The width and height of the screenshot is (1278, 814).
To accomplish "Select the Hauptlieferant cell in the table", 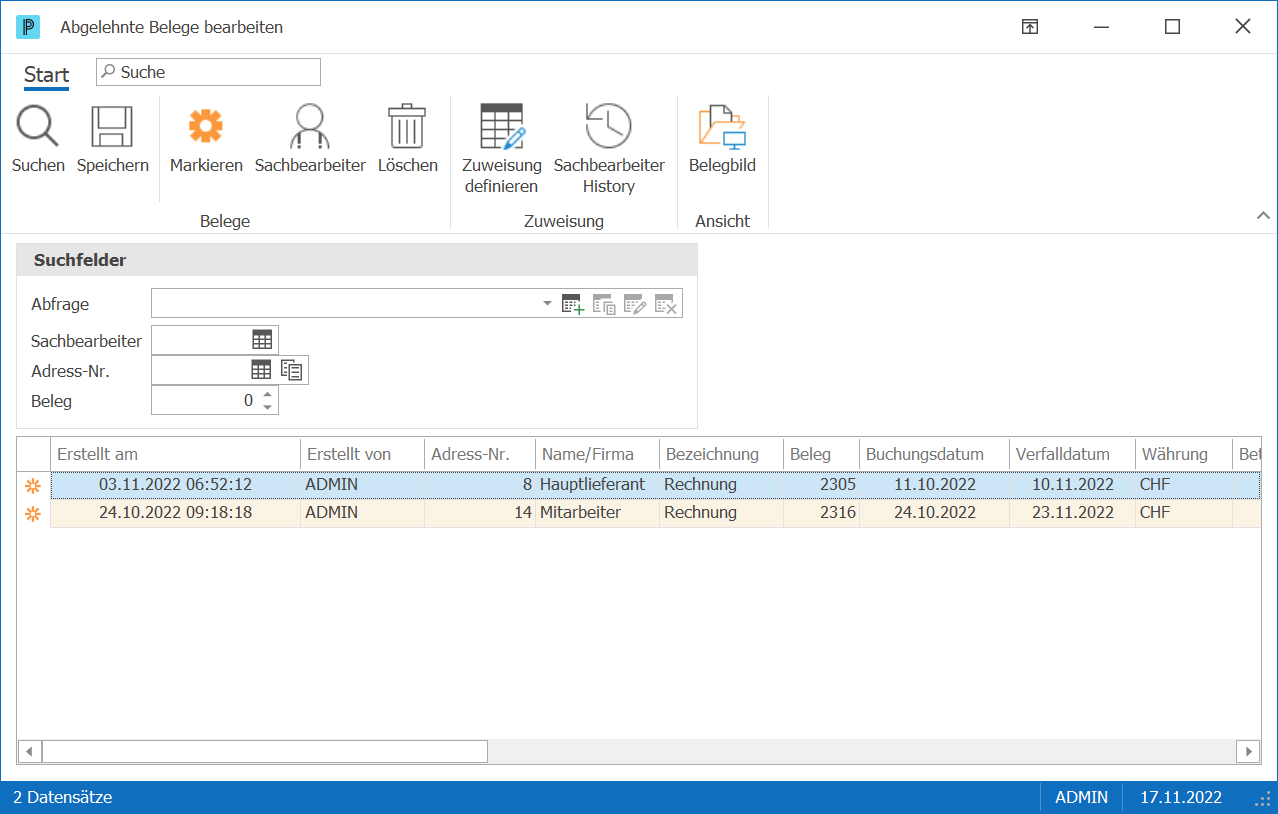I will [x=598, y=485].
